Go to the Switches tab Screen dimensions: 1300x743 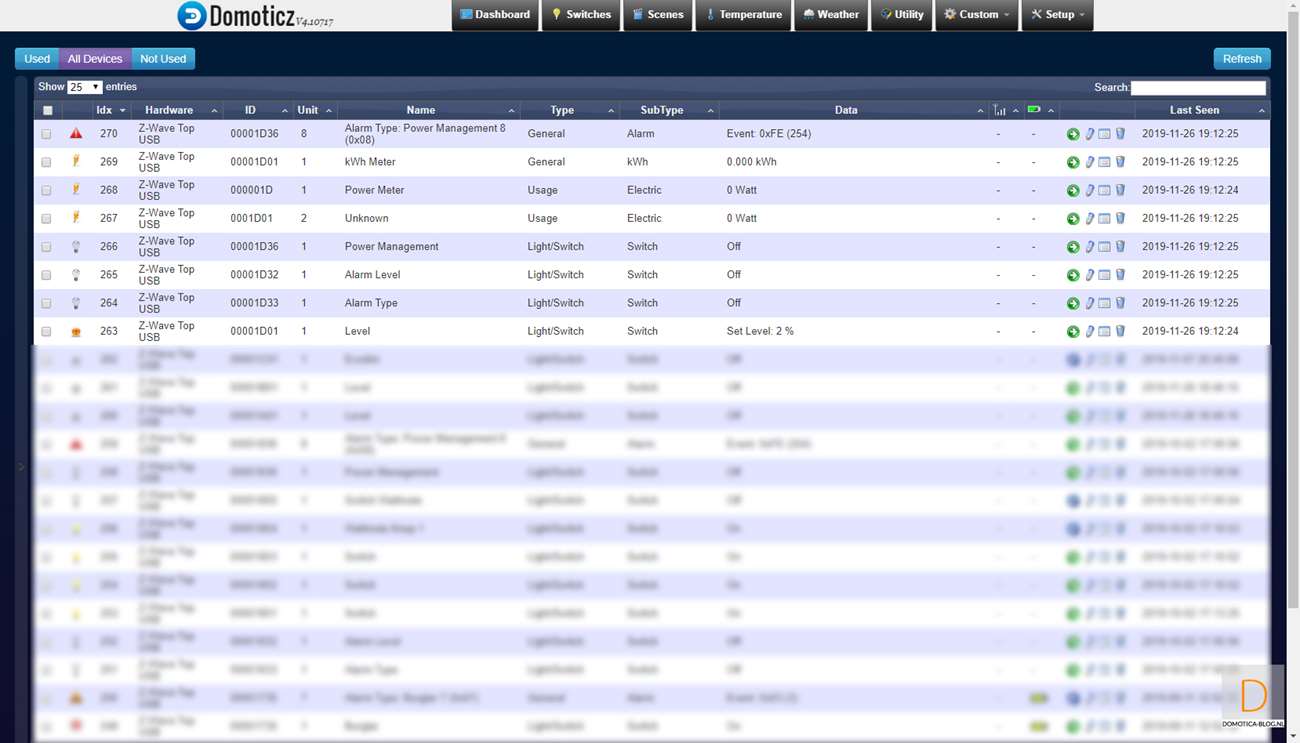[x=581, y=15]
